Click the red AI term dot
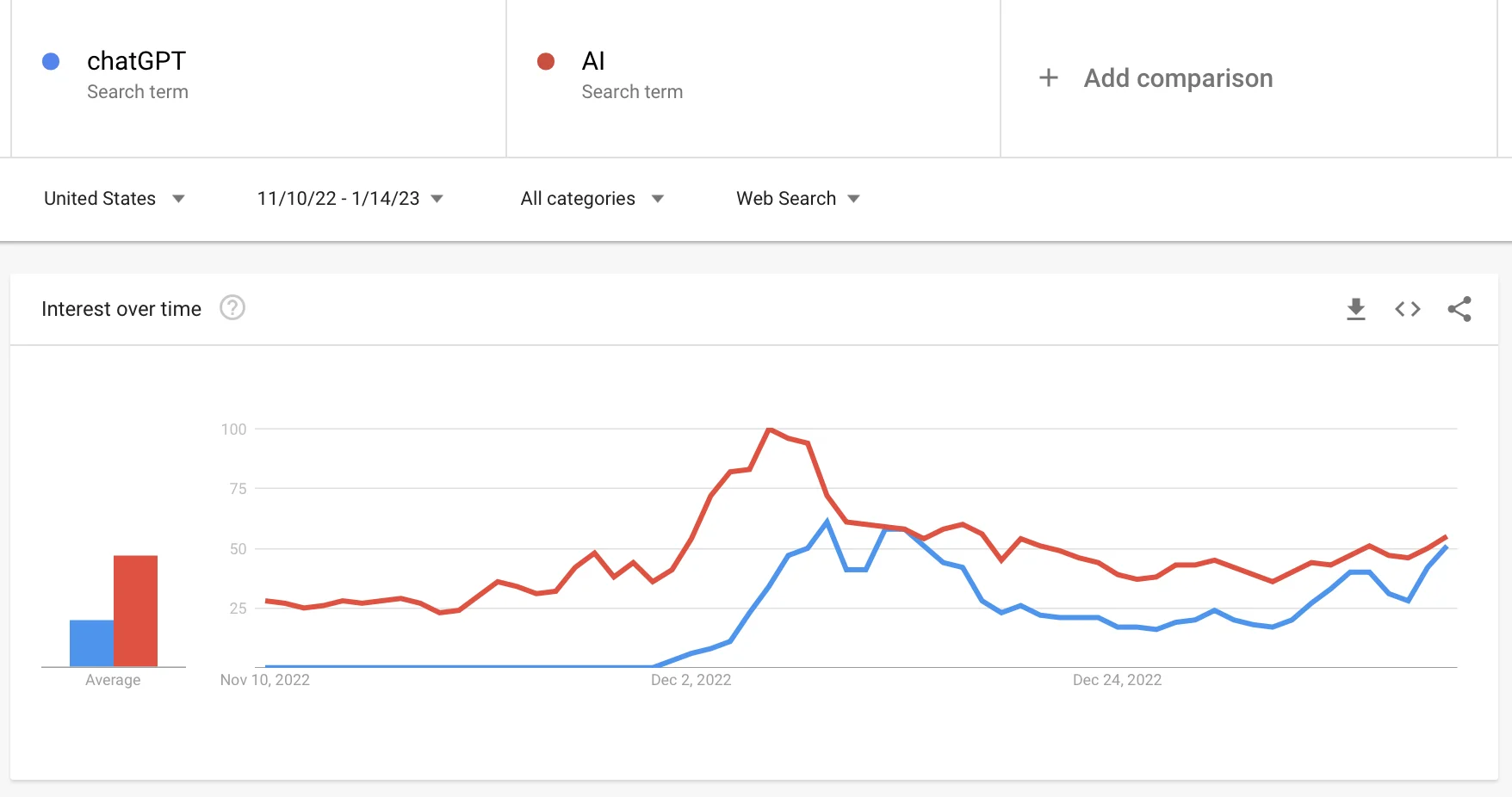 [x=546, y=61]
